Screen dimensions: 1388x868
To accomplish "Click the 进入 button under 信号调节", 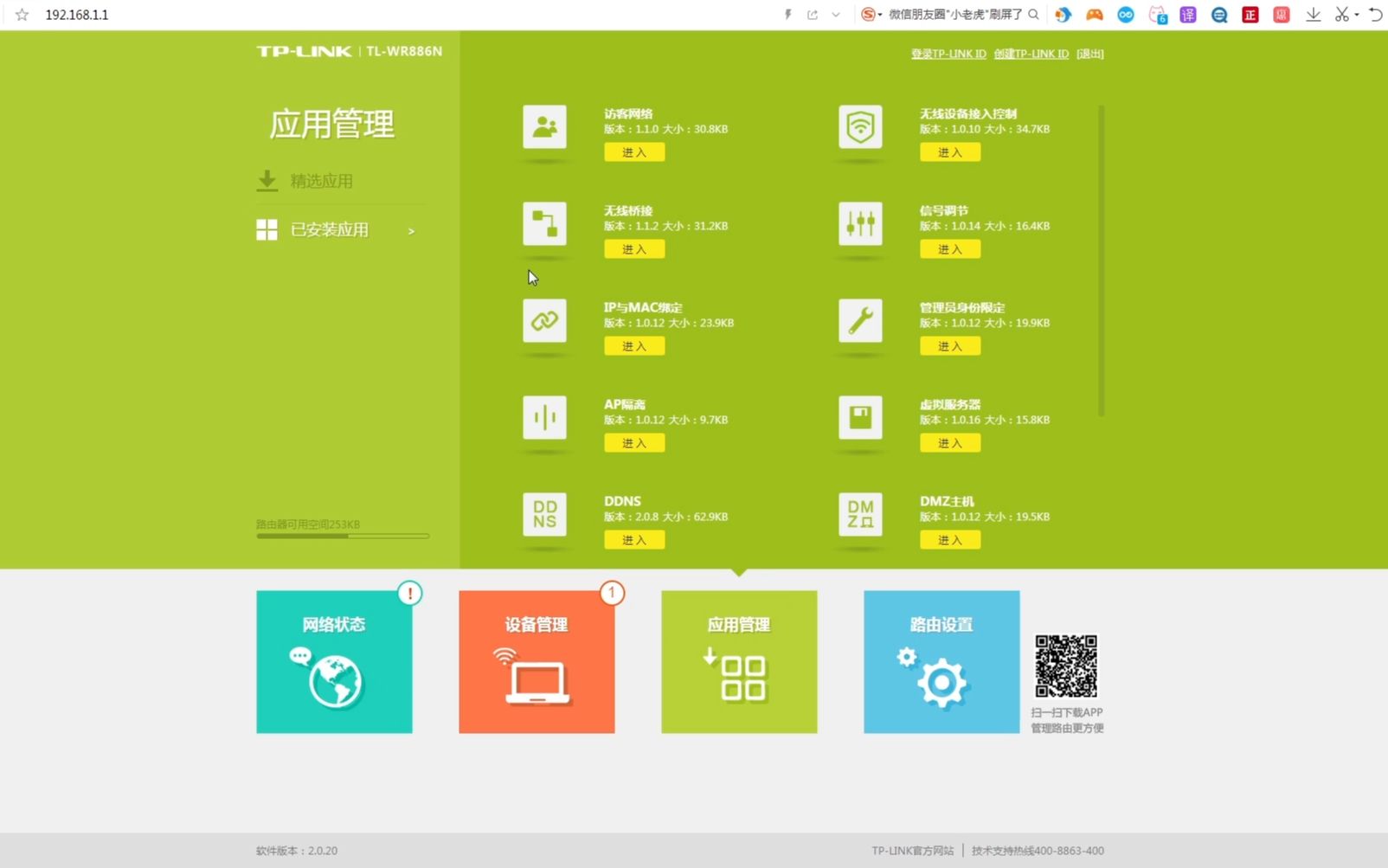I will click(950, 249).
